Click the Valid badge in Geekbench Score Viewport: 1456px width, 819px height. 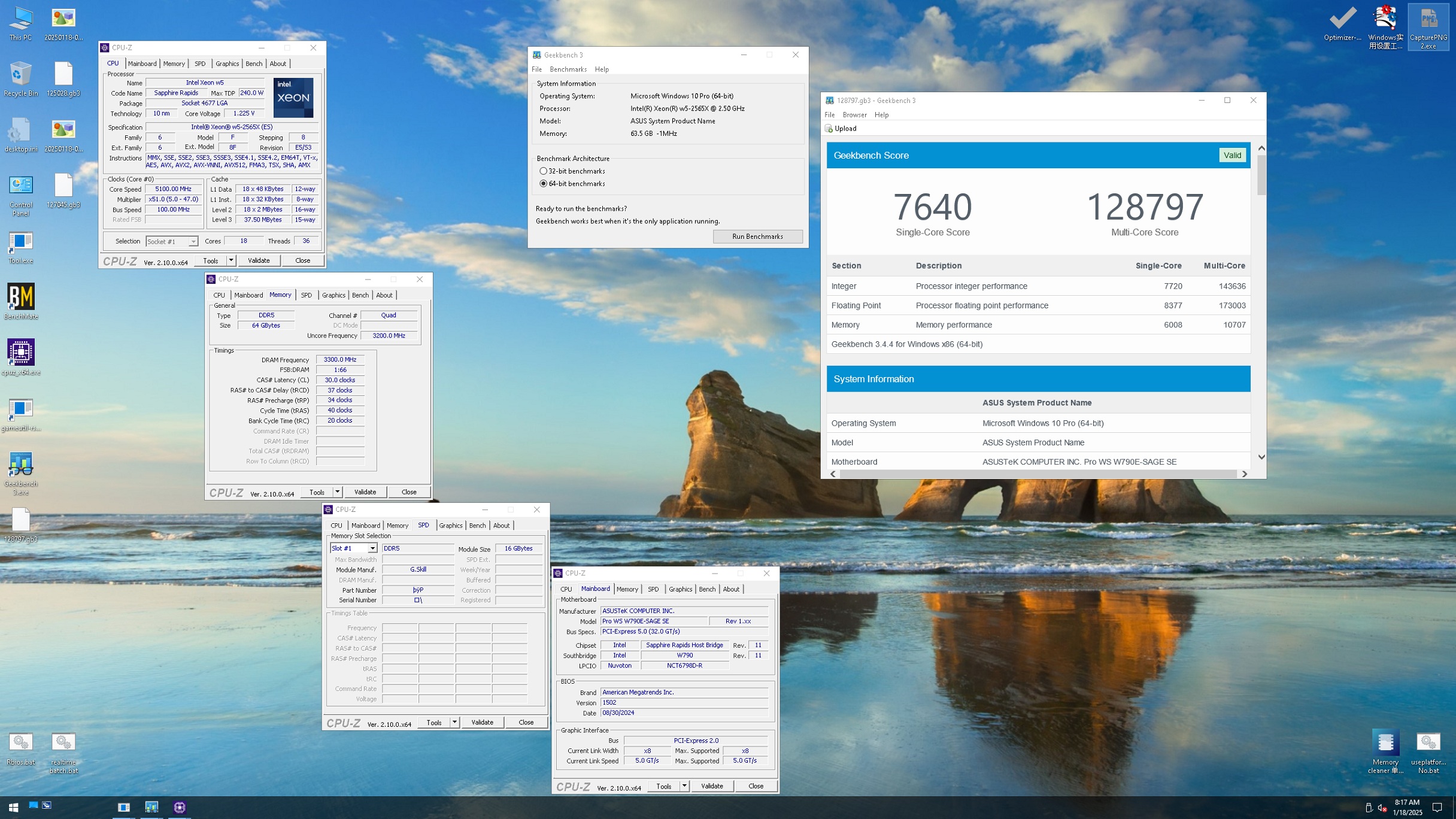1232,155
